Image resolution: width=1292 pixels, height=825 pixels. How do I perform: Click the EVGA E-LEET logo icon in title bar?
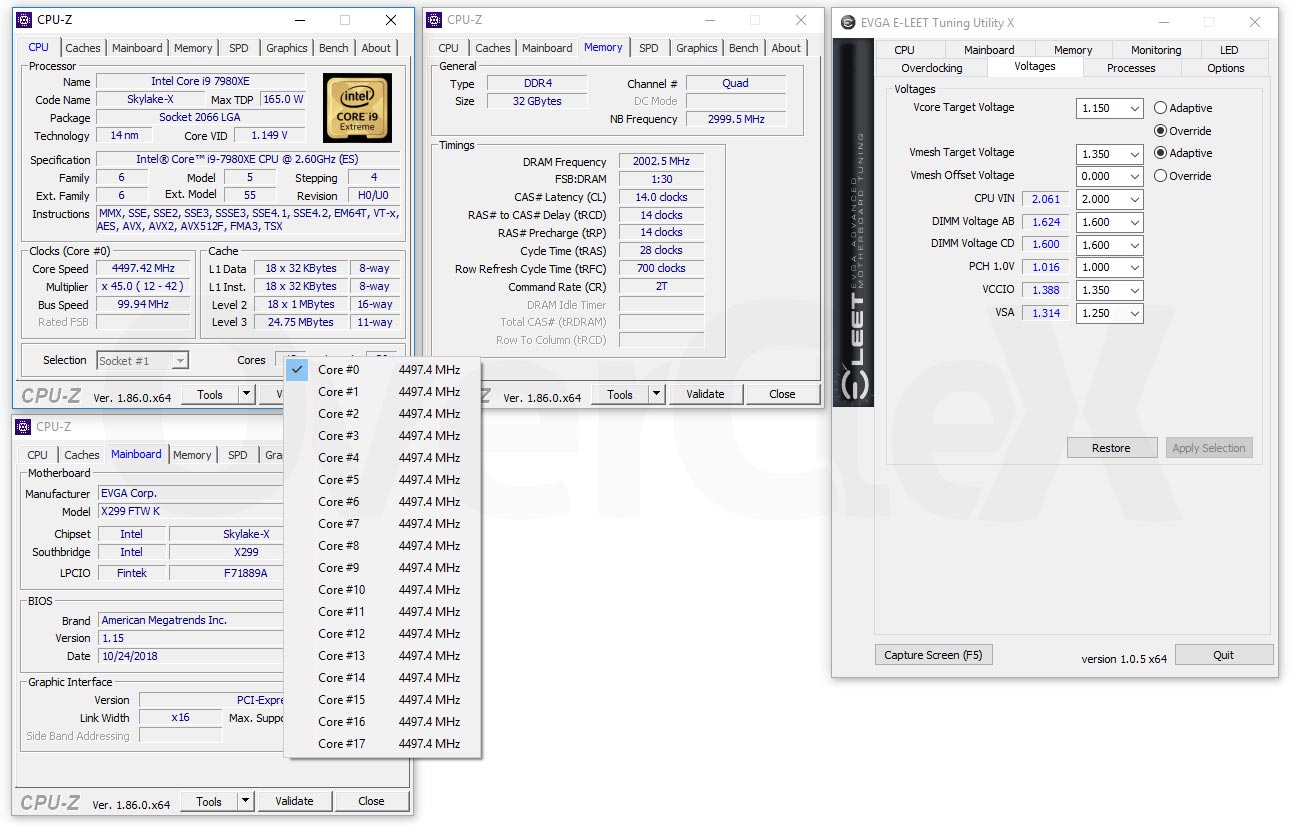848,22
